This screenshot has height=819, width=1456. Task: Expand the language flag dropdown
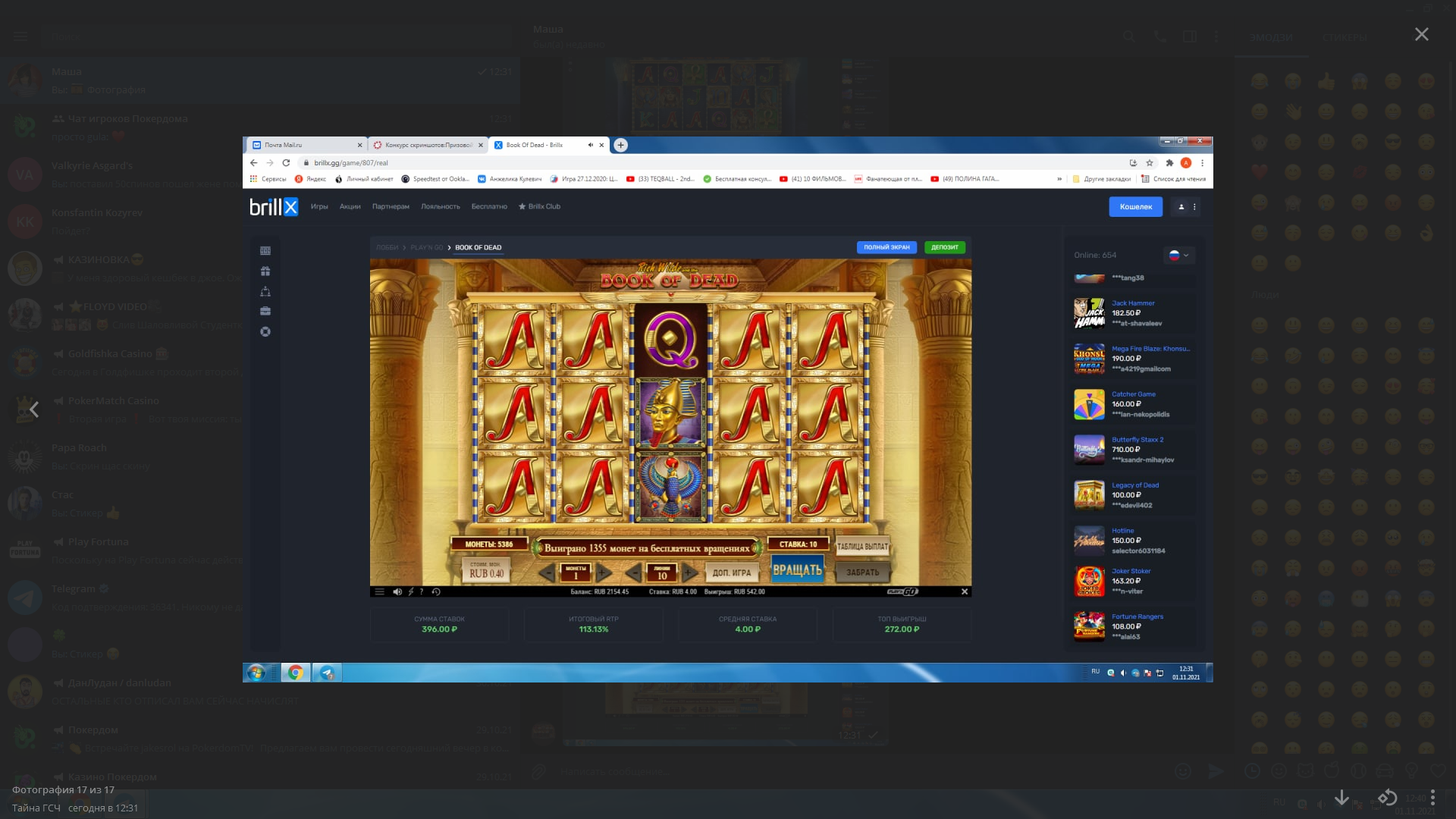pos(1179,256)
